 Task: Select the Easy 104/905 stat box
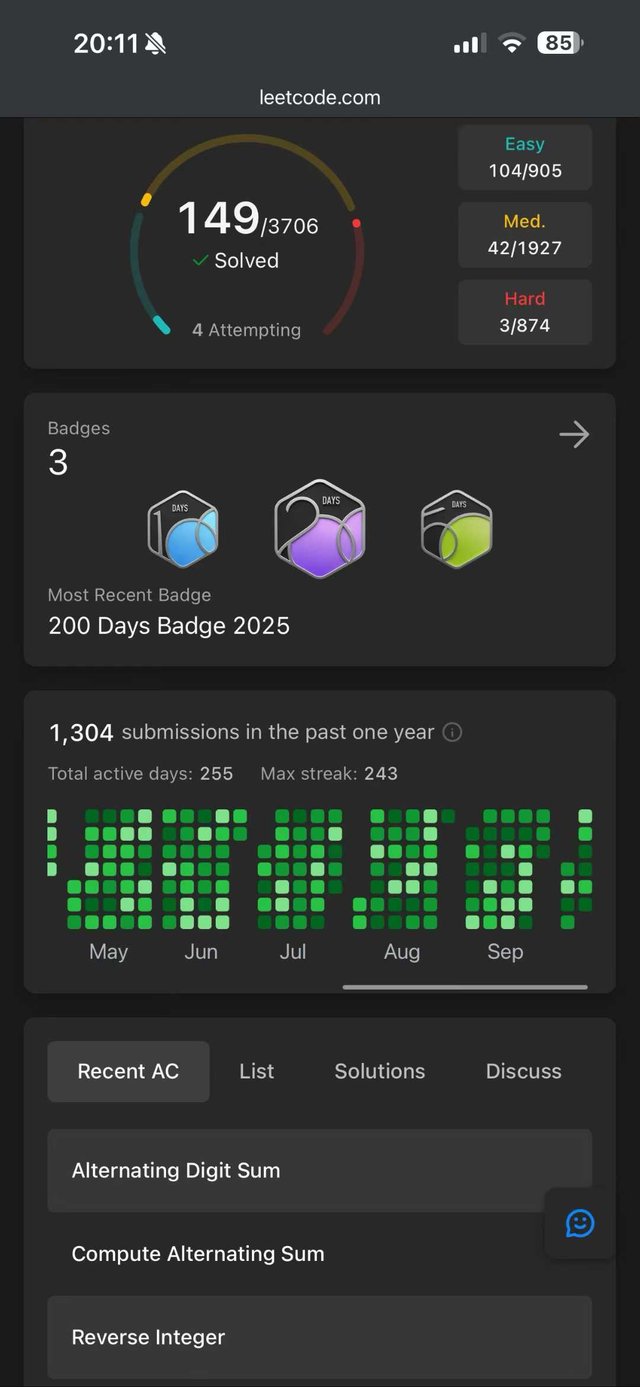(525, 158)
